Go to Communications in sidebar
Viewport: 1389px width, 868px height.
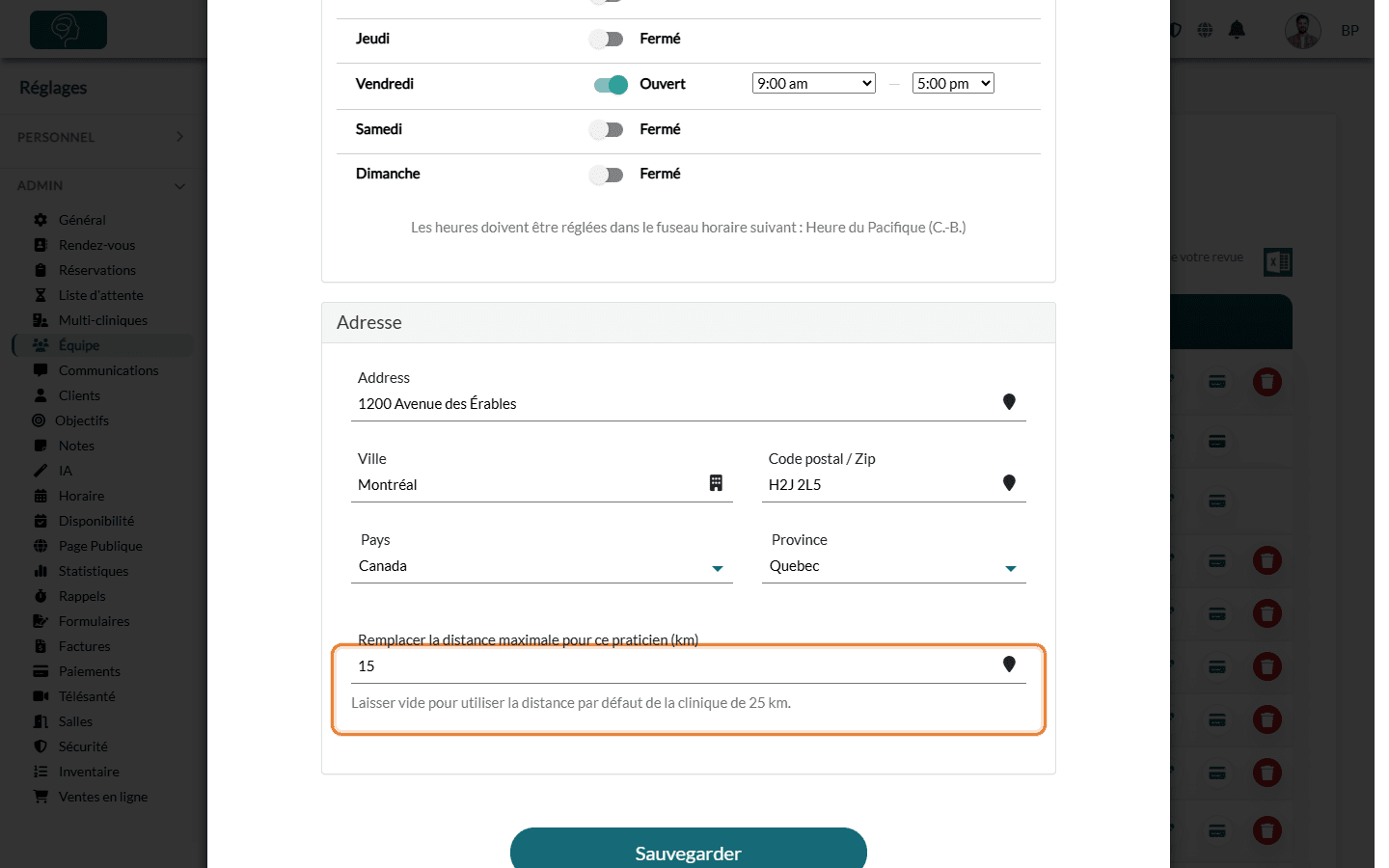pos(108,370)
